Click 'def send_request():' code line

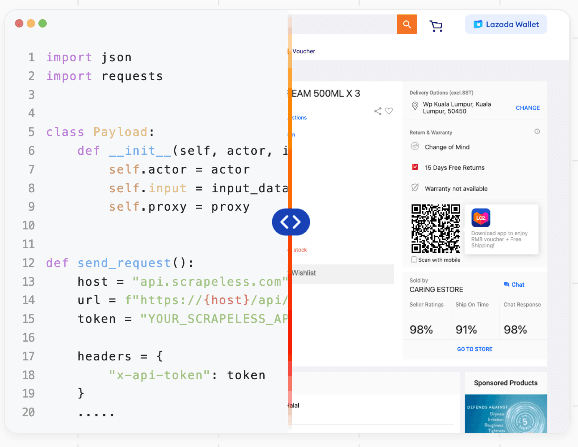point(120,263)
